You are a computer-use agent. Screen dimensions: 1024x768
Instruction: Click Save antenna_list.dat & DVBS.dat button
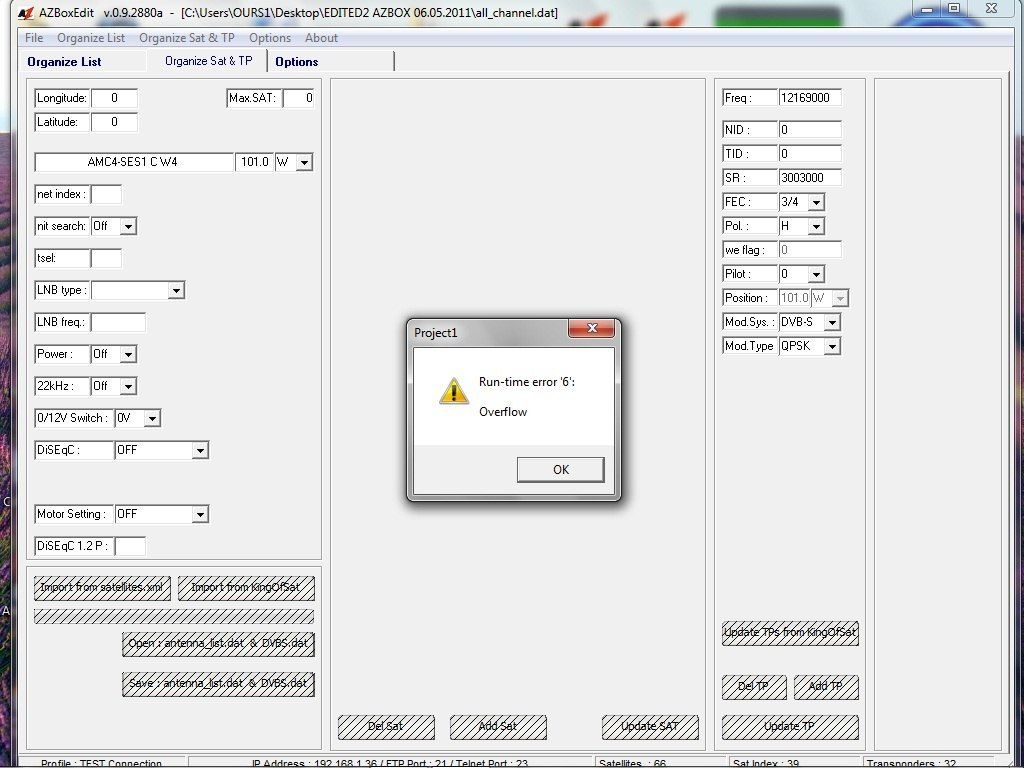[218, 684]
